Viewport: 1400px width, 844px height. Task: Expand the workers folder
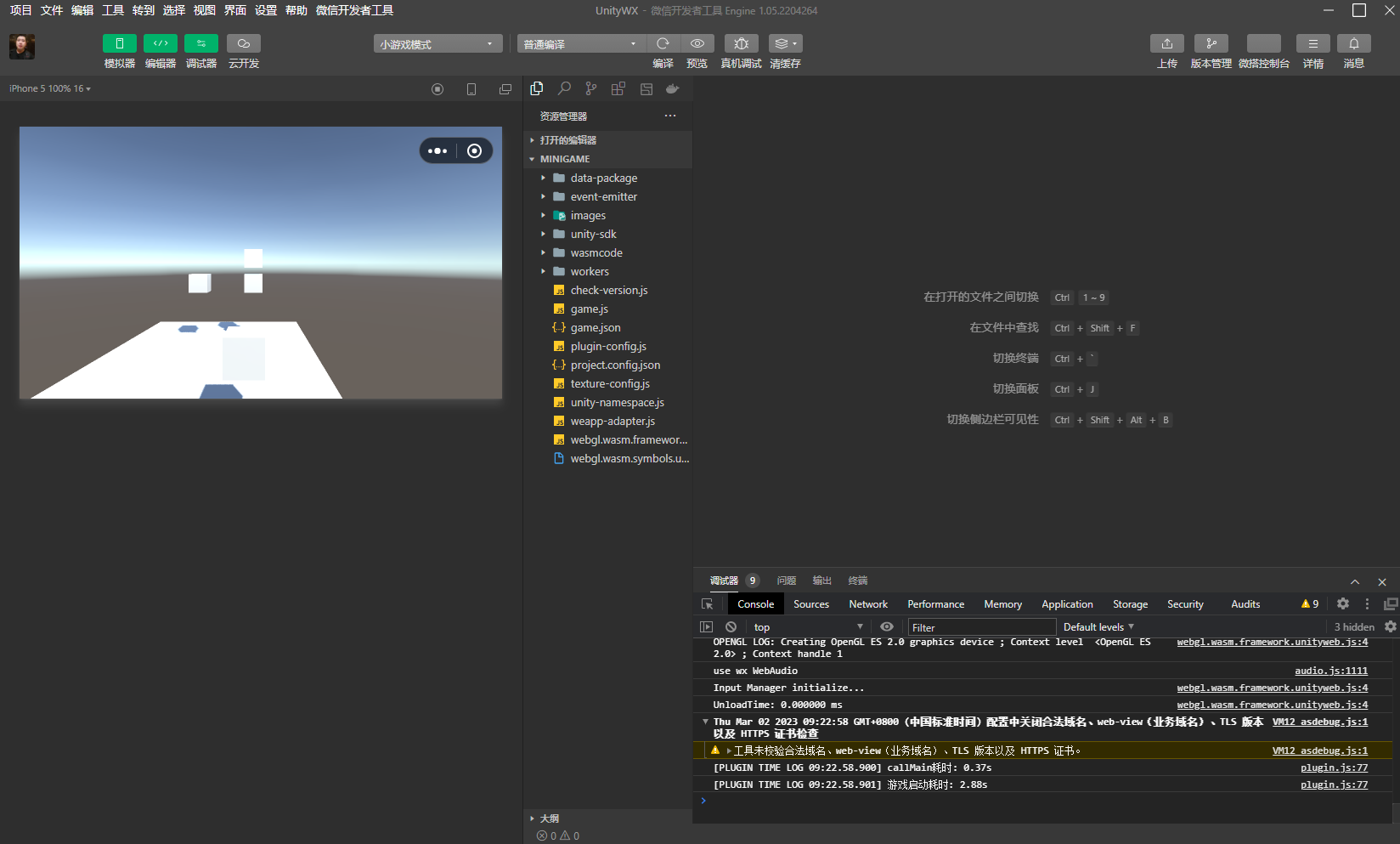point(607,271)
